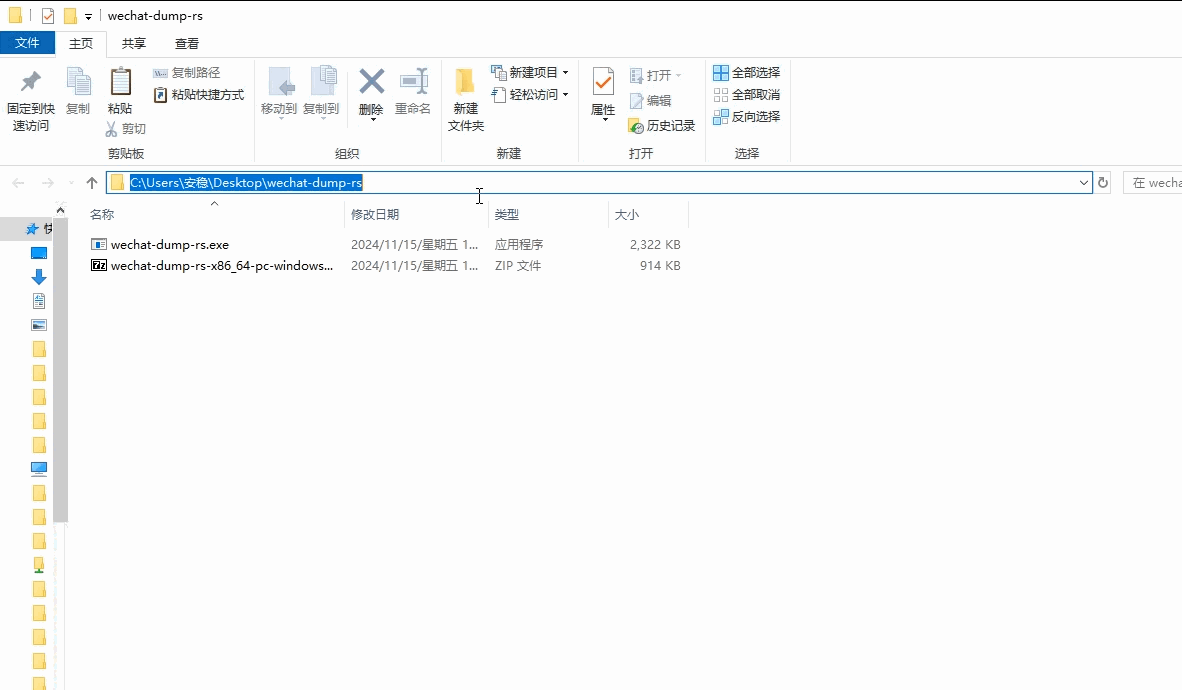Open 属性 checkmark icon
Viewport: 1182px width, 690px height.
point(603,82)
